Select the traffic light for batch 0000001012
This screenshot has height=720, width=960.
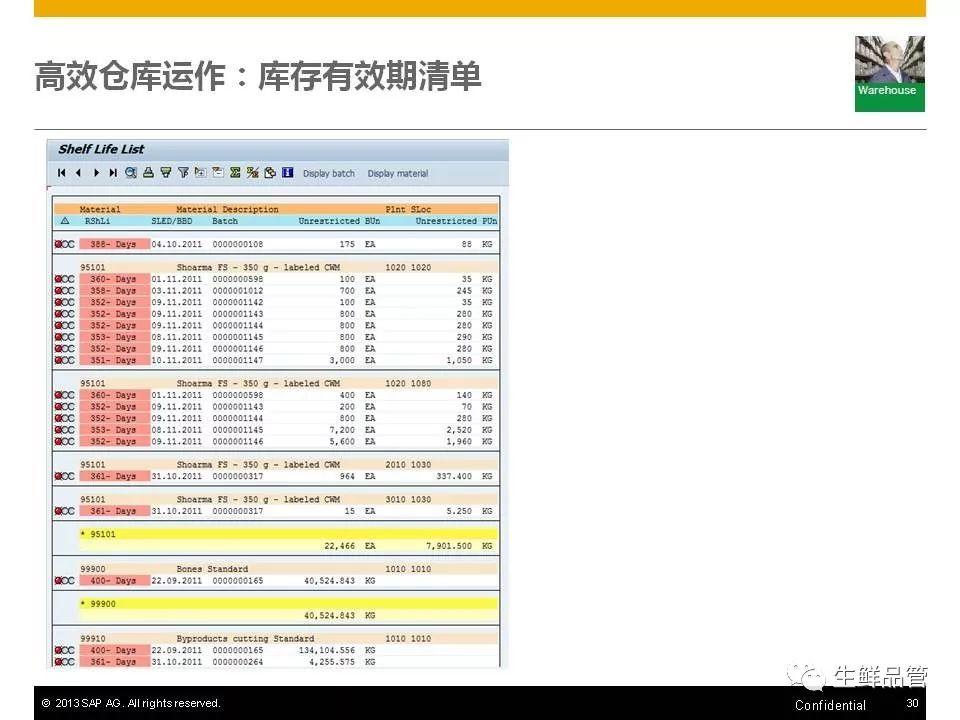click(x=64, y=291)
